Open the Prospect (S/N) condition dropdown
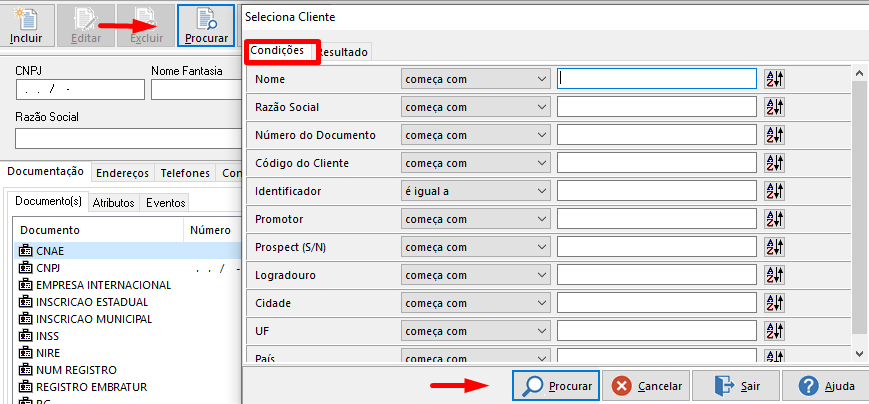The width and height of the screenshot is (869, 404). click(476, 247)
